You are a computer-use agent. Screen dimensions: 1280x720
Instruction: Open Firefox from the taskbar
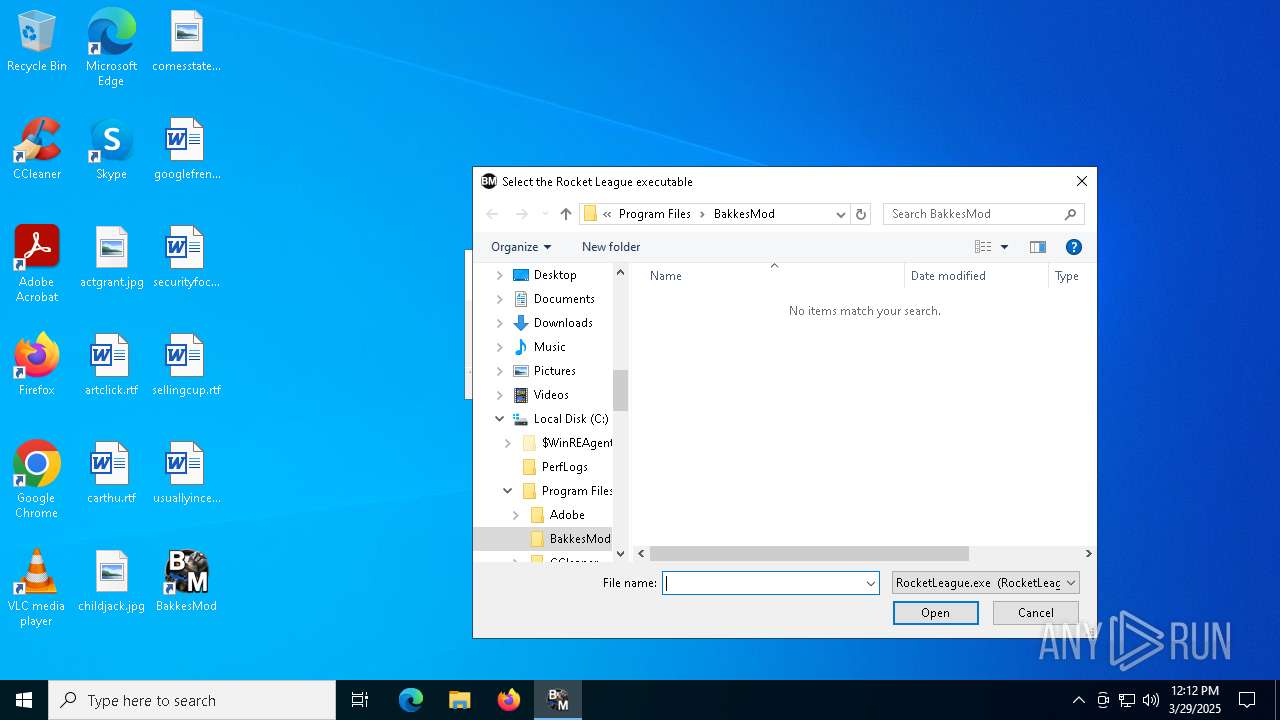[x=509, y=700]
